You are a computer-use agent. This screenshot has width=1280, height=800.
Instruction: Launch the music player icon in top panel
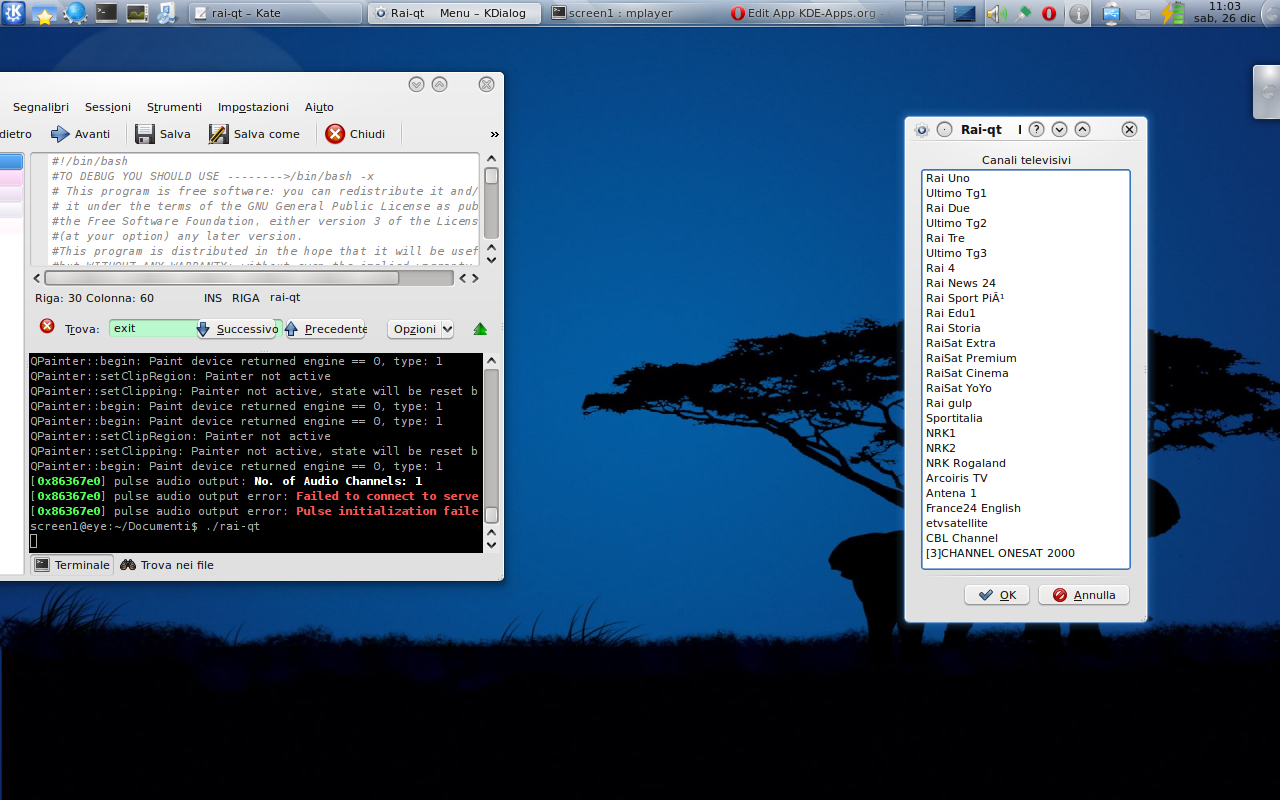point(166,13)
